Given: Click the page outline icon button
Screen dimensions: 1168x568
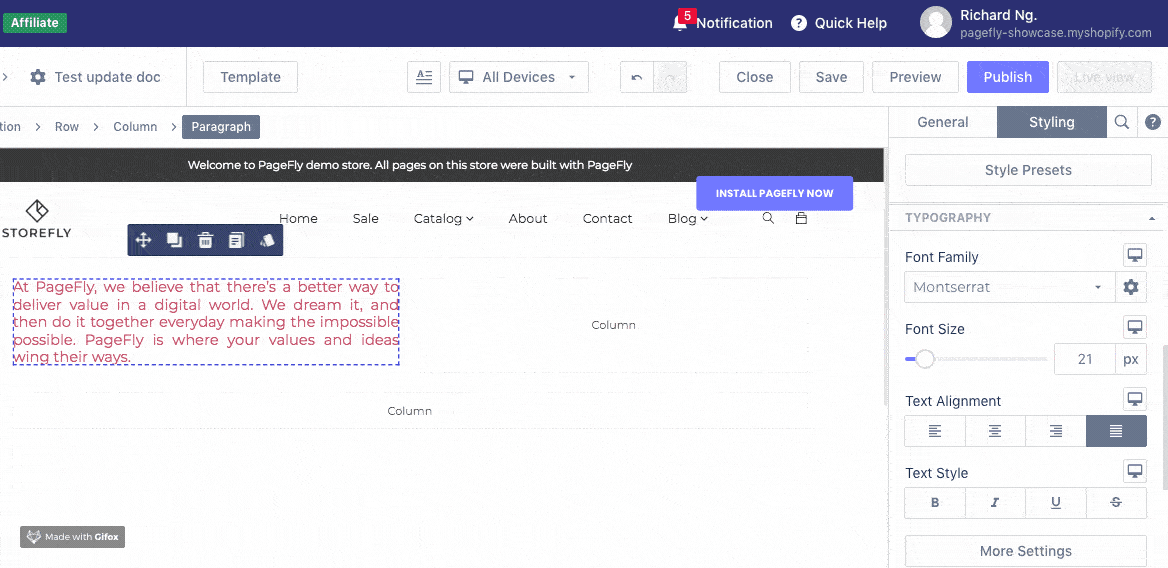Looking at the screenshot, I should [424, 77].
